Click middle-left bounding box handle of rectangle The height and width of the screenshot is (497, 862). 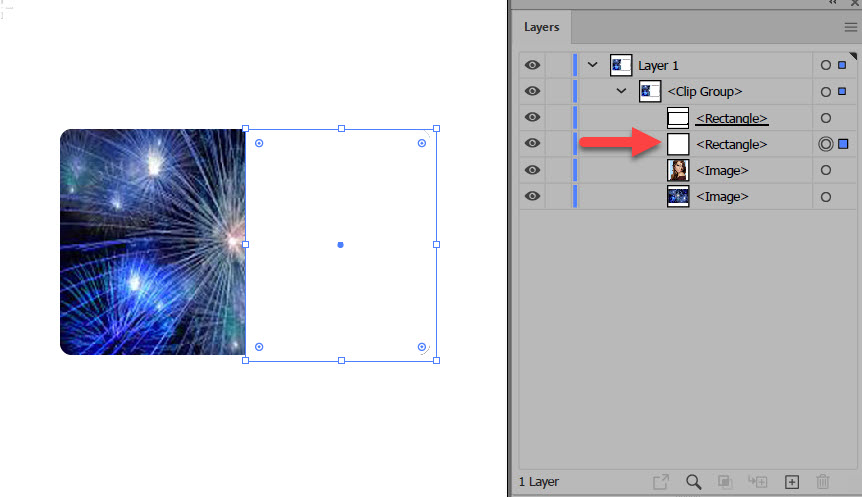coord(246,245)
